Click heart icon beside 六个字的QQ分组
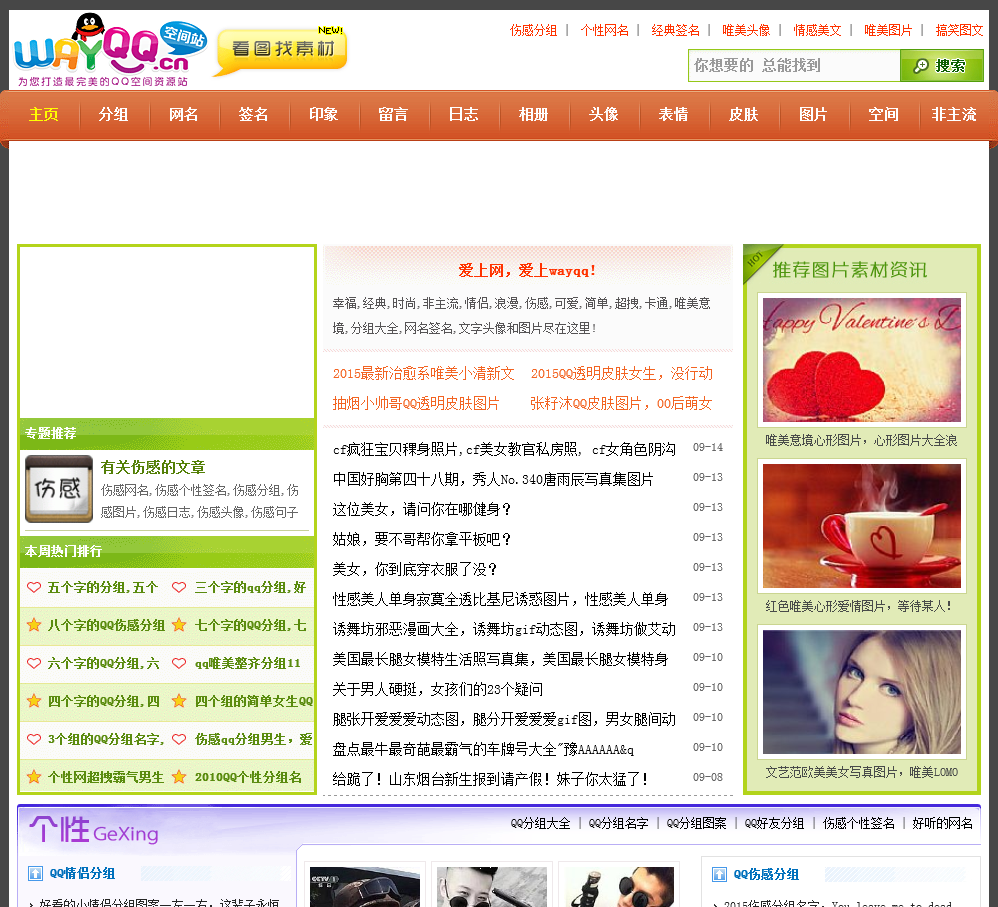 tap(34, 663)
